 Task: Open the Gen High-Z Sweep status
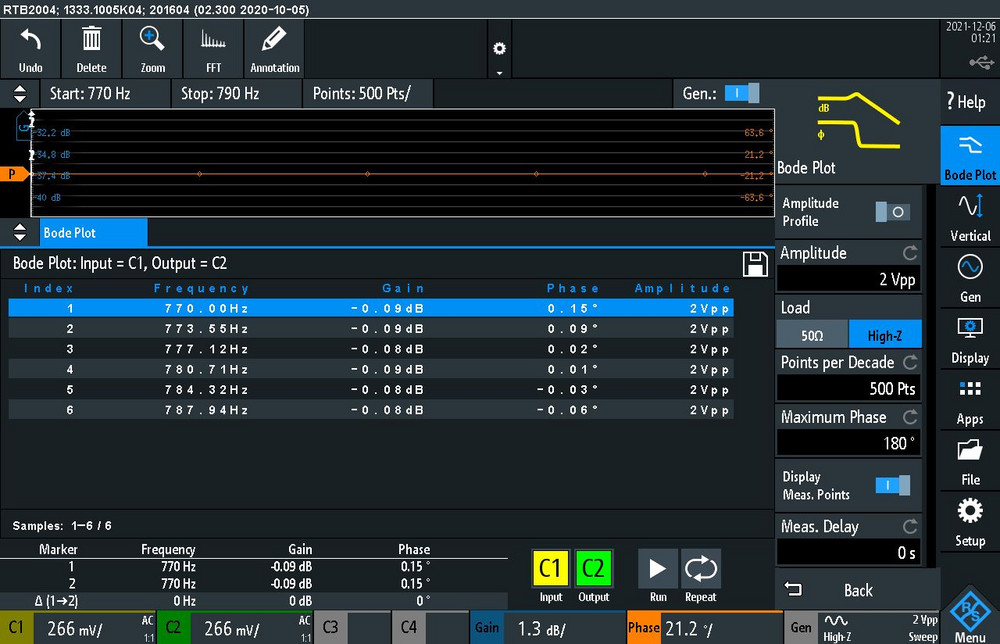pos(862,627)
